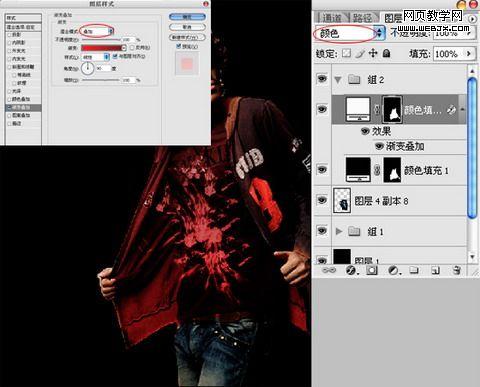Open the gradient picker arrow
480x387 pixels.
[x=124, y=48]
